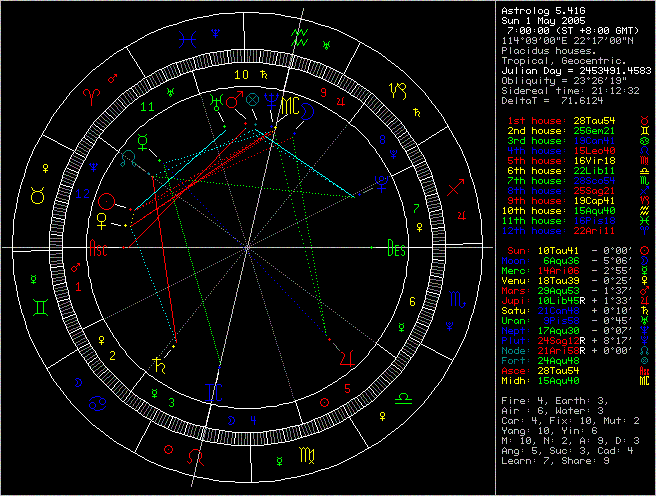Select the blue Pluto glyph near the Descendant
Image resolution: width=656 pixels, height=496 pixels.
(x=381, y=181)
